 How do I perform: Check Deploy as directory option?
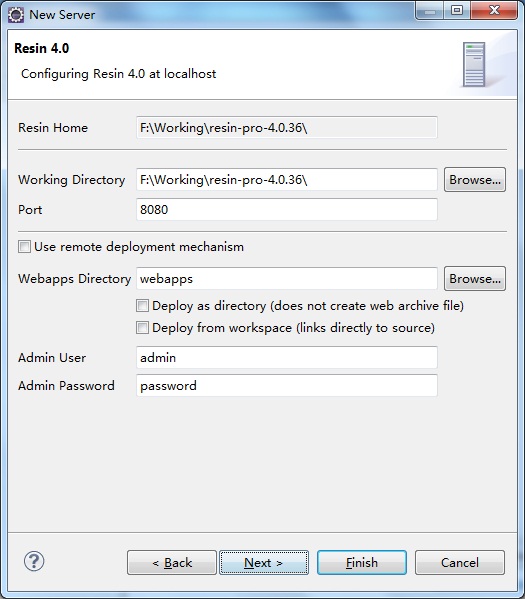142,306
